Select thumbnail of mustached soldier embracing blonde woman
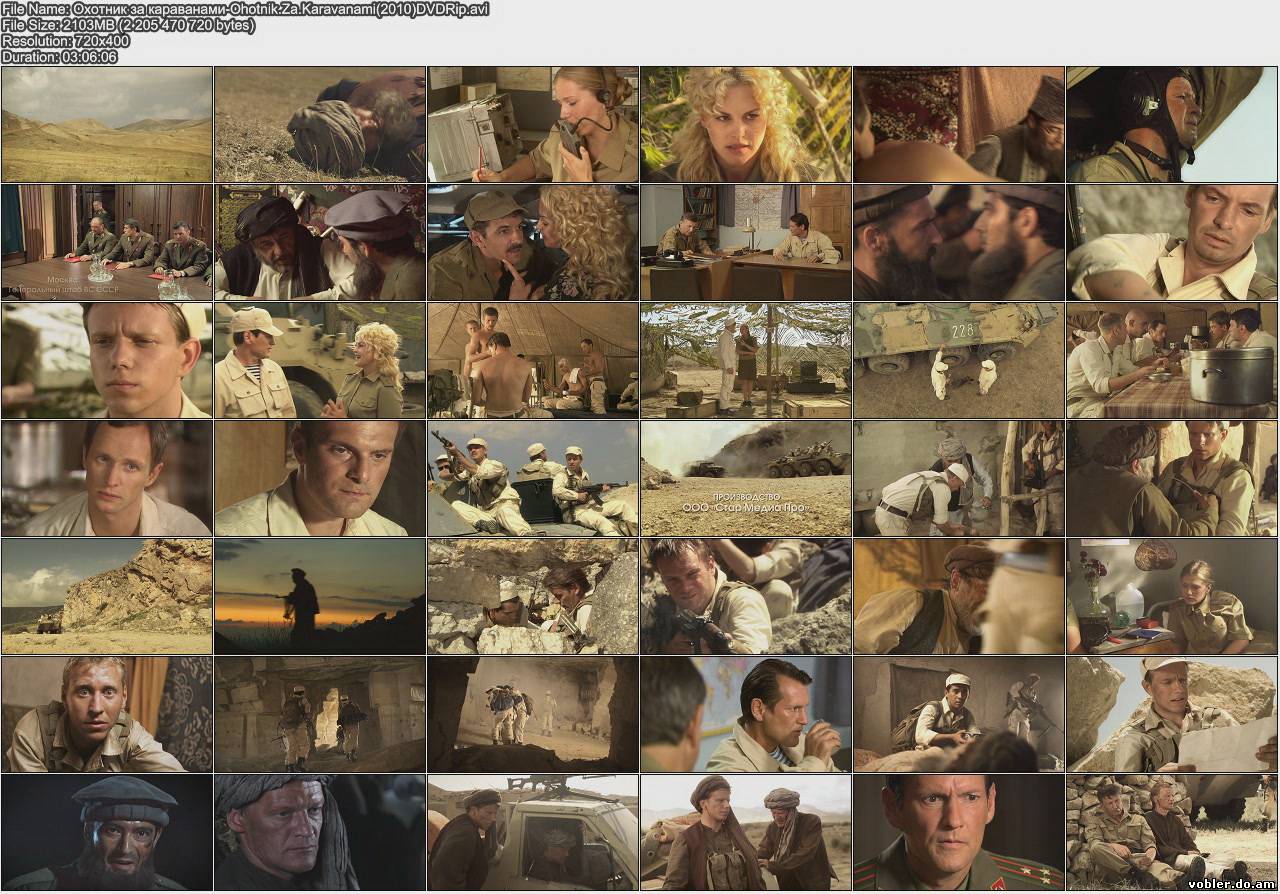 click(533, 243)
